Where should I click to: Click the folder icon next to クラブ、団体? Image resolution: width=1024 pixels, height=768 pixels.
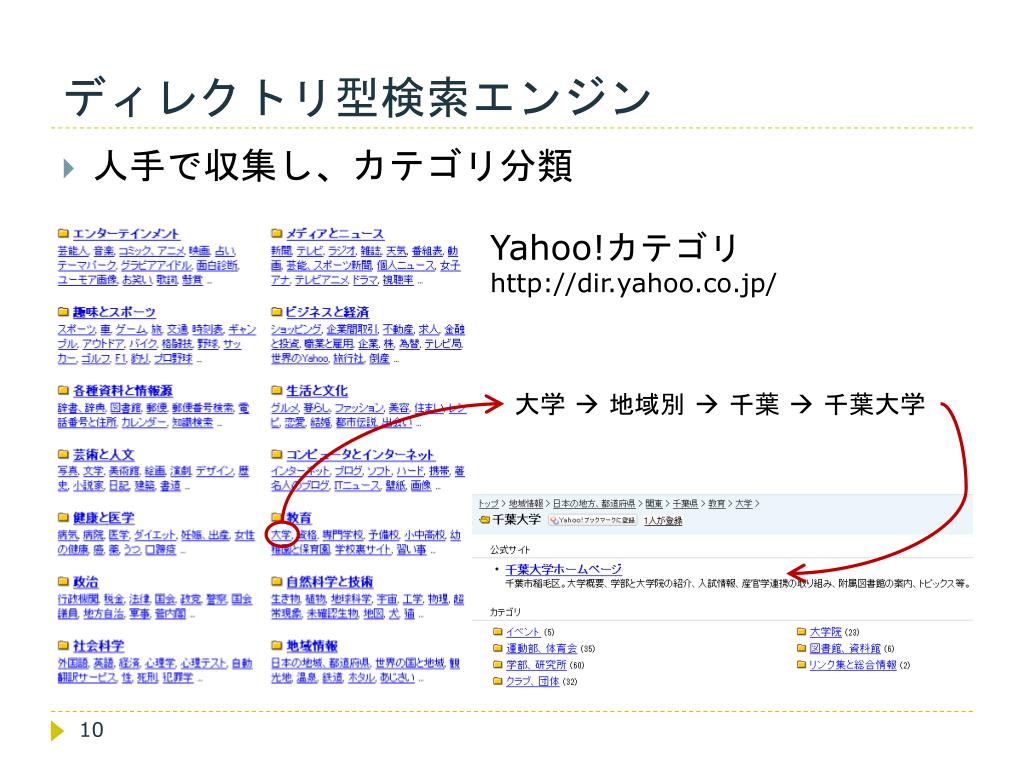[497, 681]
